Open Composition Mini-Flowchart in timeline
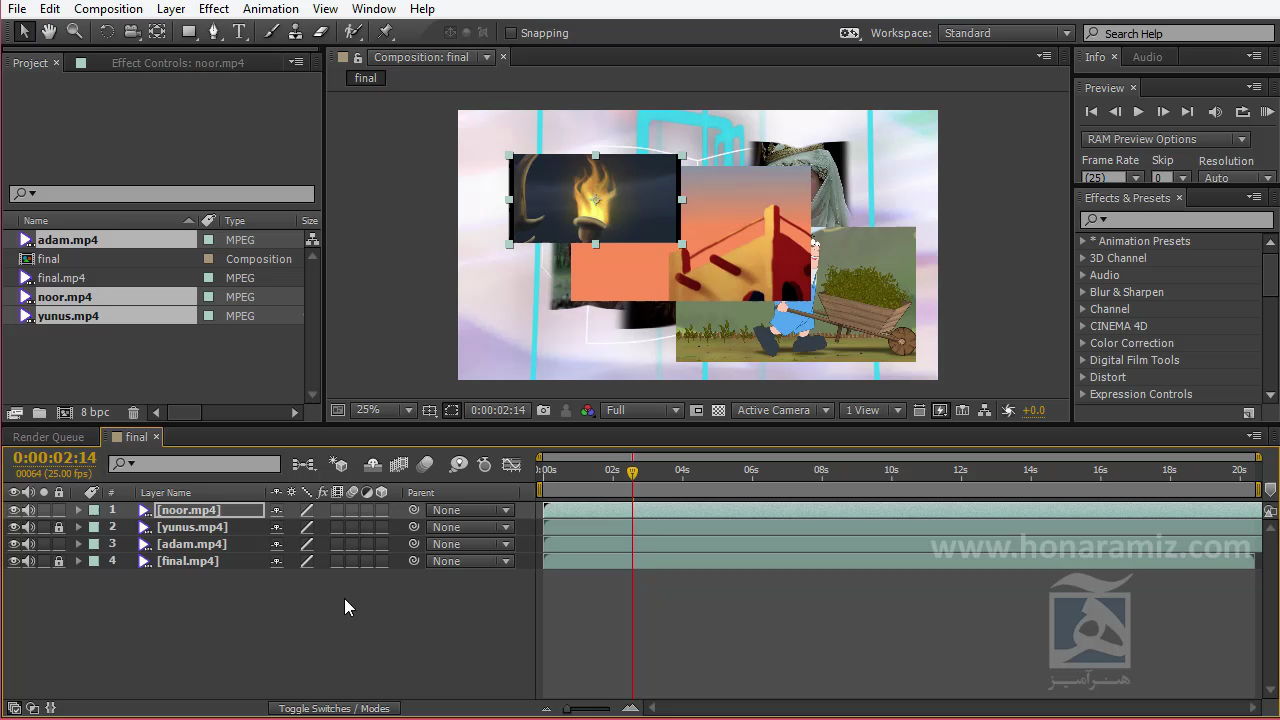The image size is (1280, 720). pos(303,465)
